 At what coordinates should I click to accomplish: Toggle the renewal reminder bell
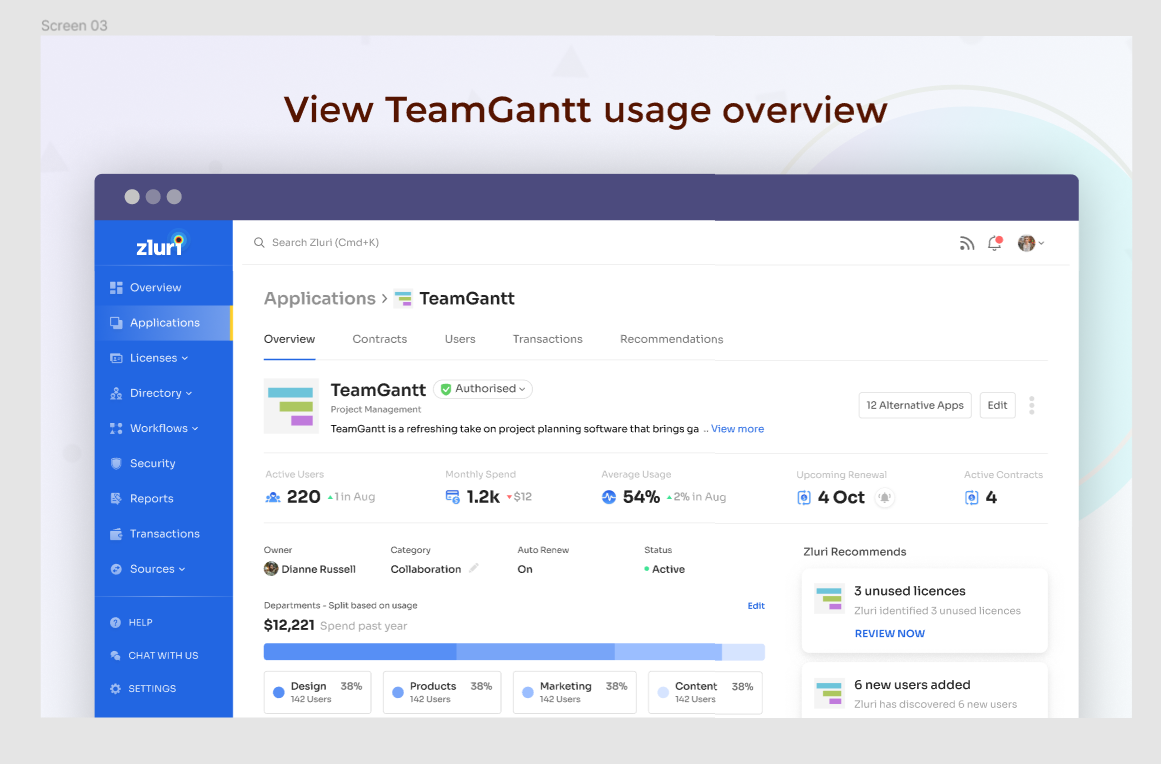click(884, 497)
